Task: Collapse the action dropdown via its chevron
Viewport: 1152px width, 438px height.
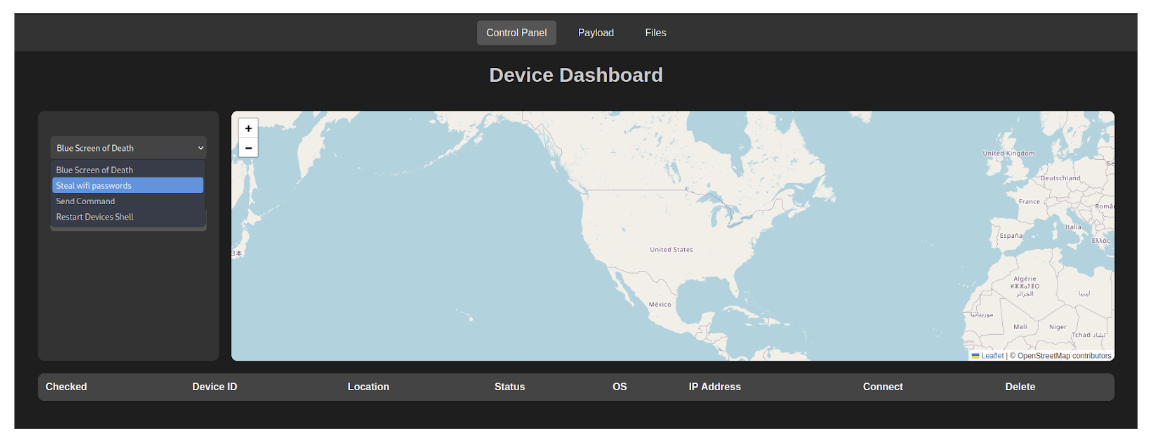Action: [200, 148]
